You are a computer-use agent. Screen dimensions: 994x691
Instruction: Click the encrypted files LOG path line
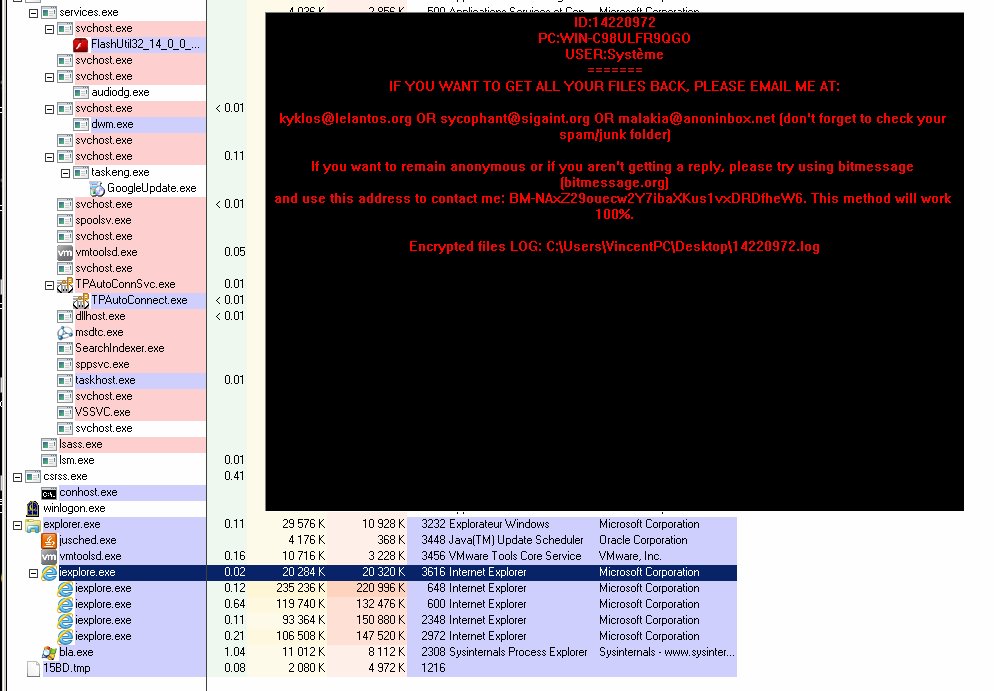[x=614, y=247]
